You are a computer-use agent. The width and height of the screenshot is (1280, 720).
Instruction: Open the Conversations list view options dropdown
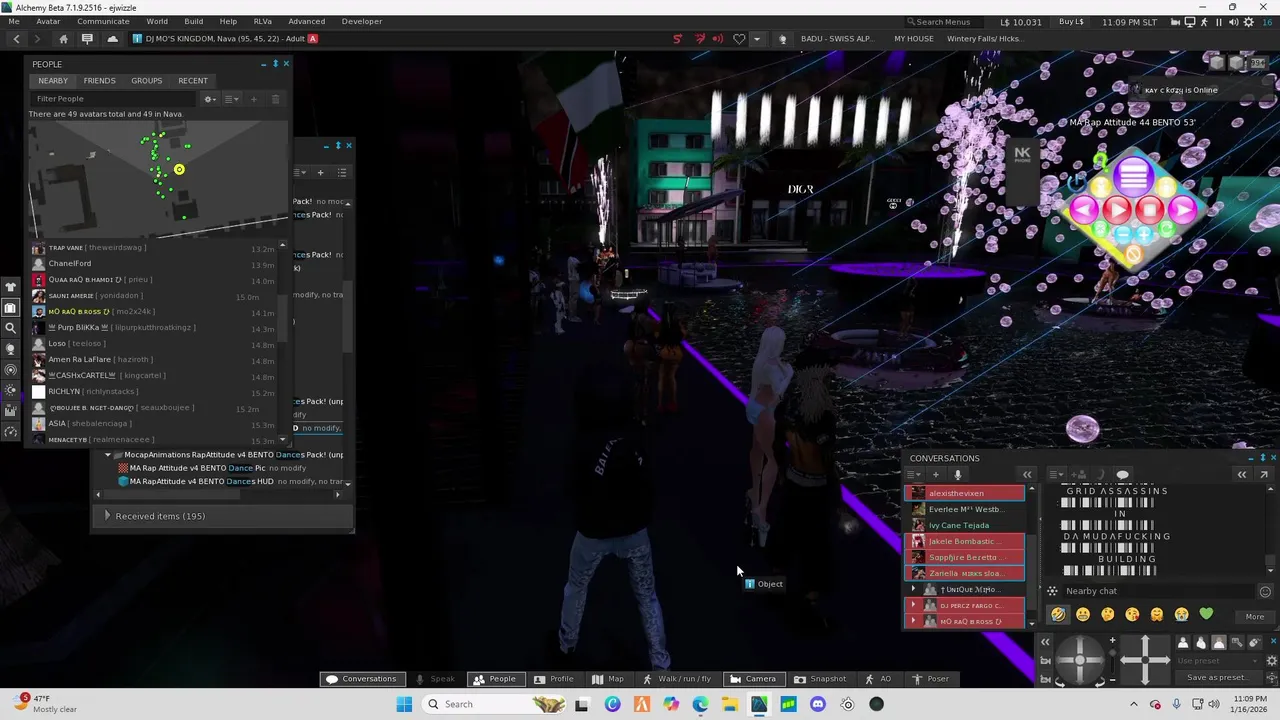[915, 475]
